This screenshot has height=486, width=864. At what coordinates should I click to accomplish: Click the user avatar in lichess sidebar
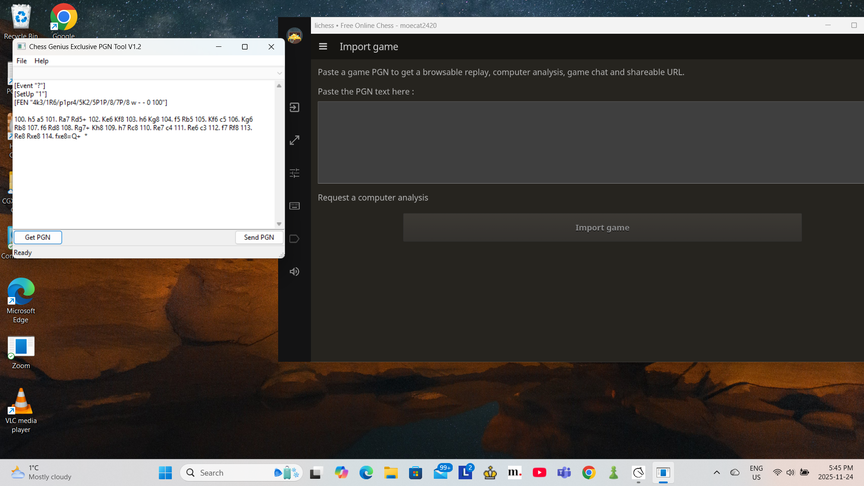295,36
